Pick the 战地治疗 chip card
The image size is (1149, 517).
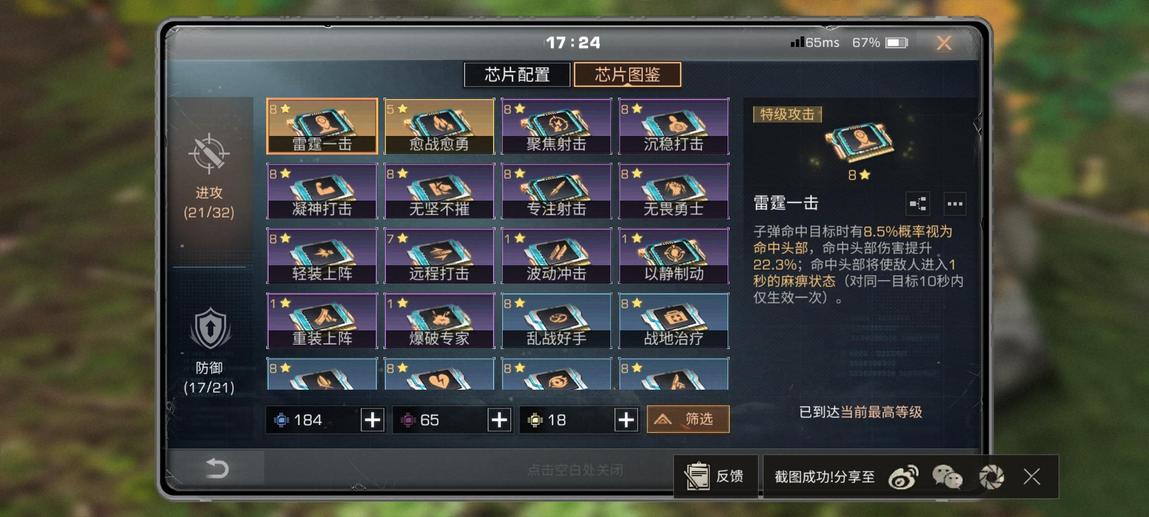click(x=674, y=321)
